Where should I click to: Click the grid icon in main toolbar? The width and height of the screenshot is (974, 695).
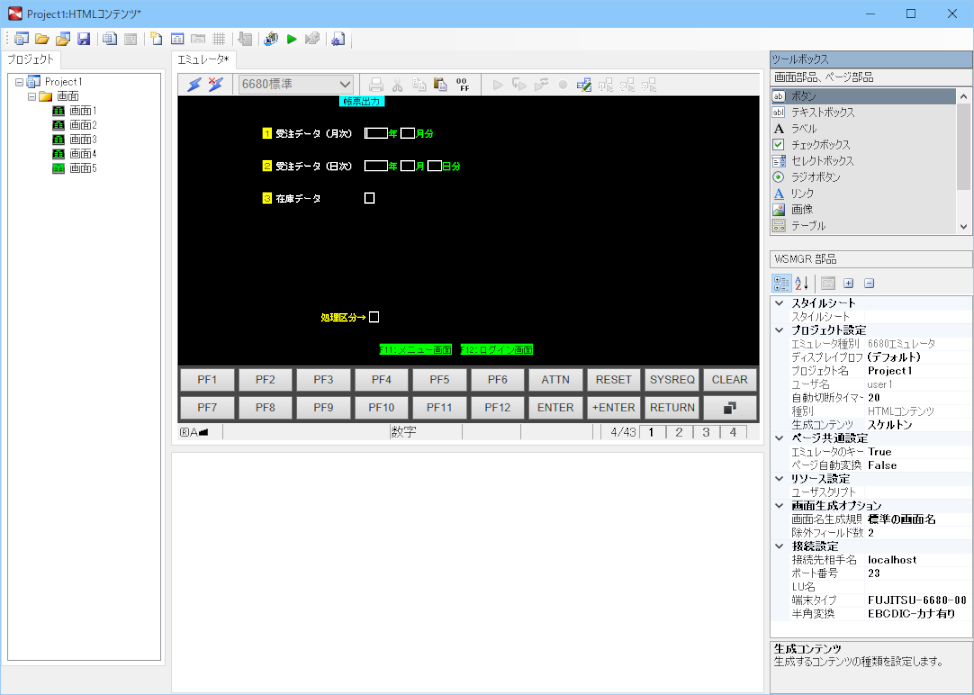click(219, 39)
